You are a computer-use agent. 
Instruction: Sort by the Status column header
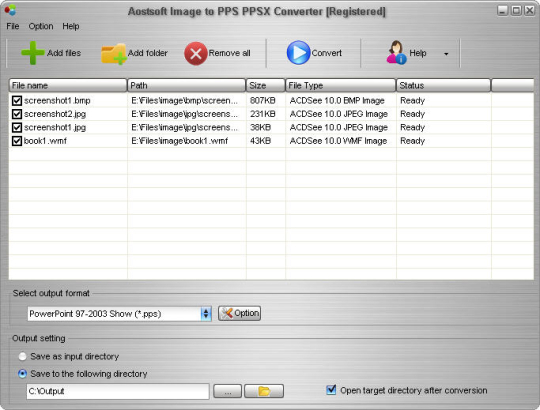click(x=443, y=85)
